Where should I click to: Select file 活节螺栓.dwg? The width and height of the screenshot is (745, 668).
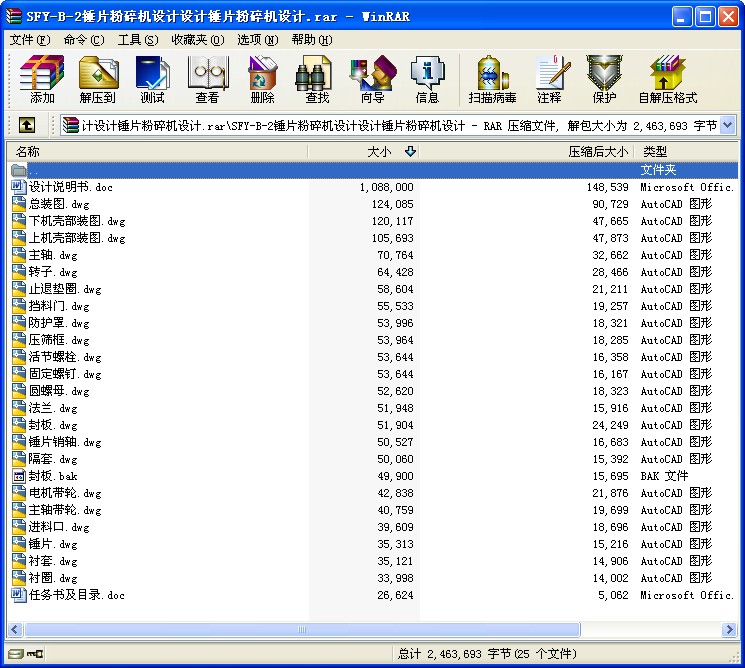pyautogui.click(x=65, y=357)
